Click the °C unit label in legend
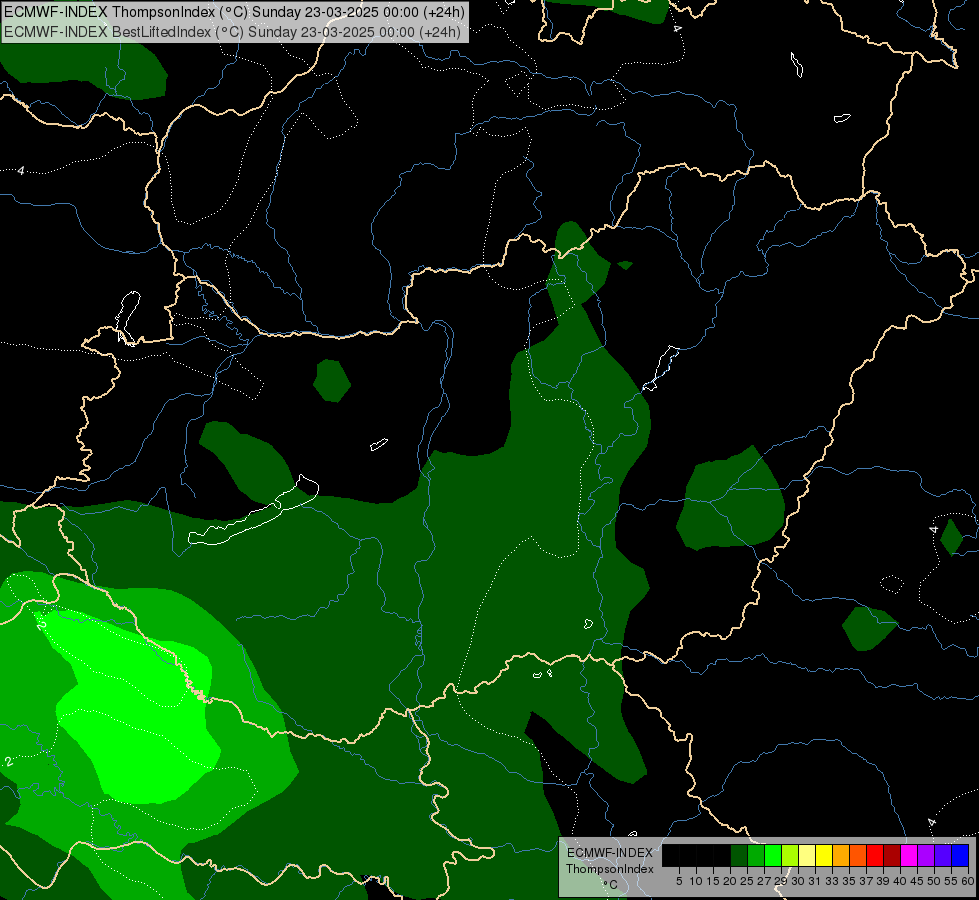This screenshot has height=900, width=979. tap(611, 885)
